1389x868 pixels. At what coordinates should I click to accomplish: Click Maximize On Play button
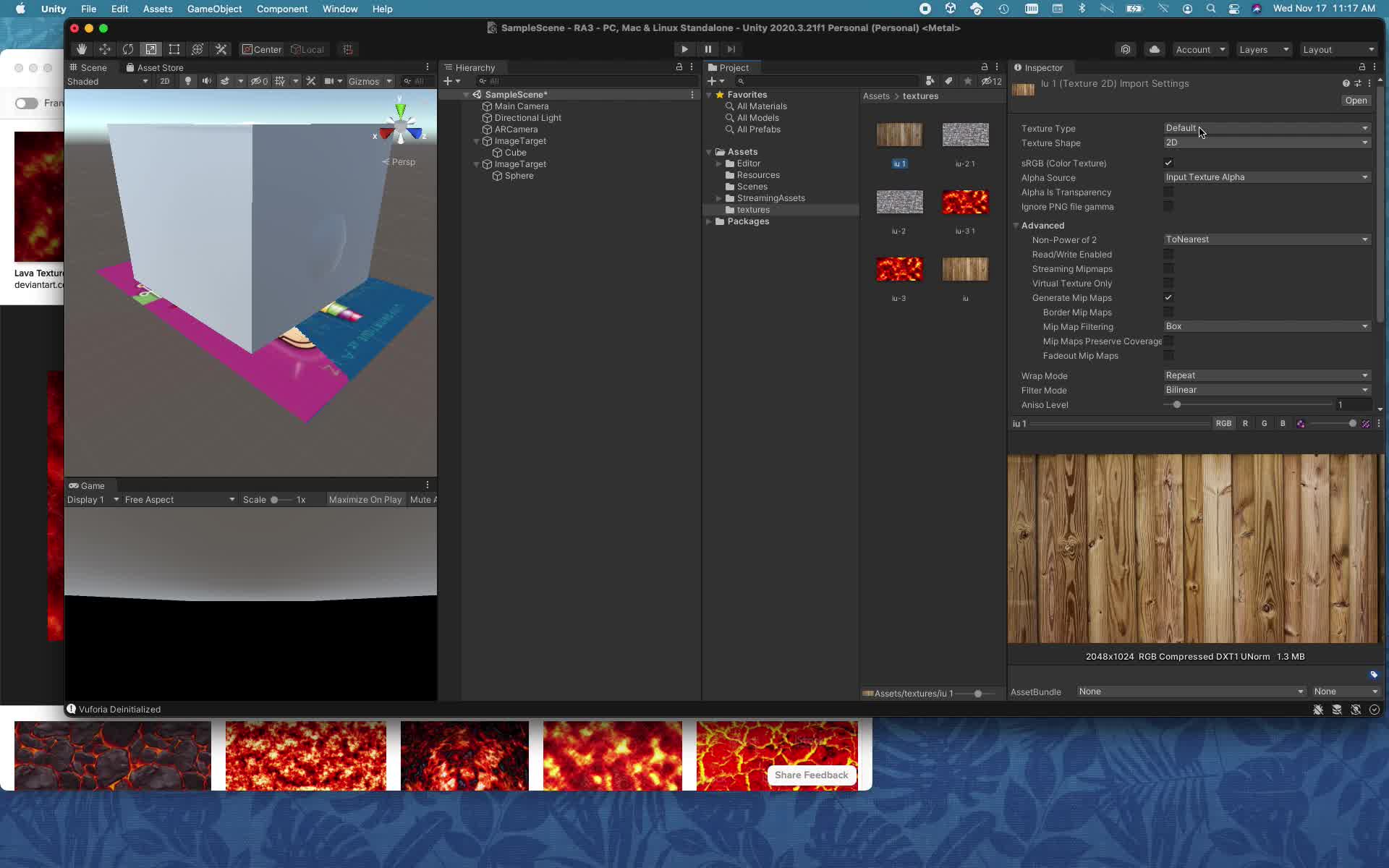tap(365, 499)
